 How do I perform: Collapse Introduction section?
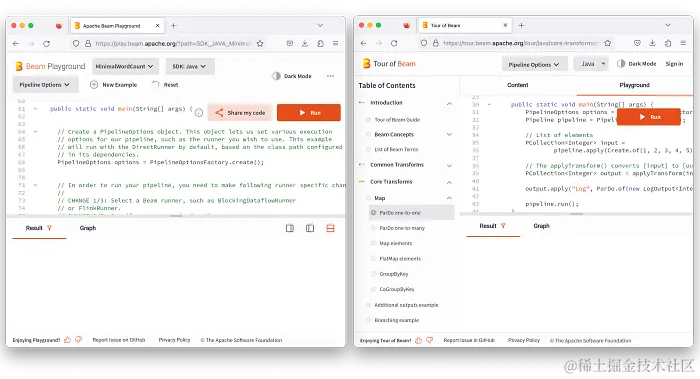click(449, 103)
